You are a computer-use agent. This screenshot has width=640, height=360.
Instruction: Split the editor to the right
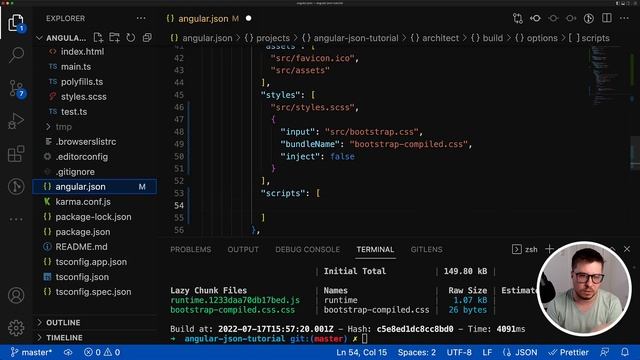[607, 18]
